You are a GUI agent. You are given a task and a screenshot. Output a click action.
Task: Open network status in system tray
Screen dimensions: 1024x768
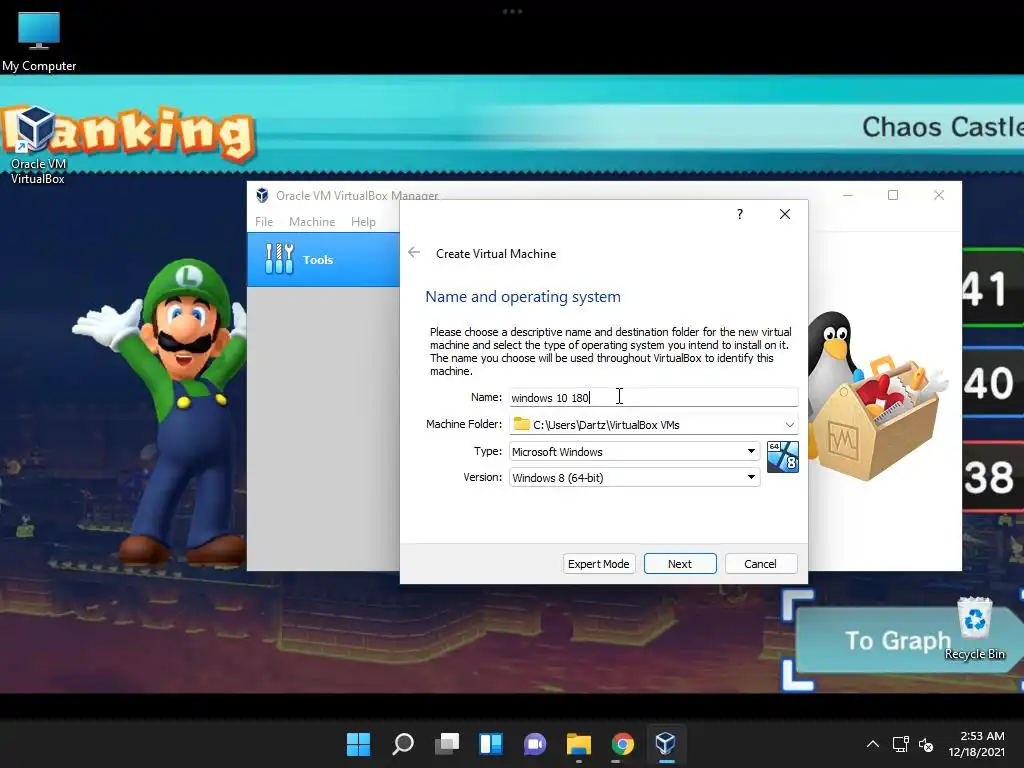pyautogui.click(x=901, y=744)
